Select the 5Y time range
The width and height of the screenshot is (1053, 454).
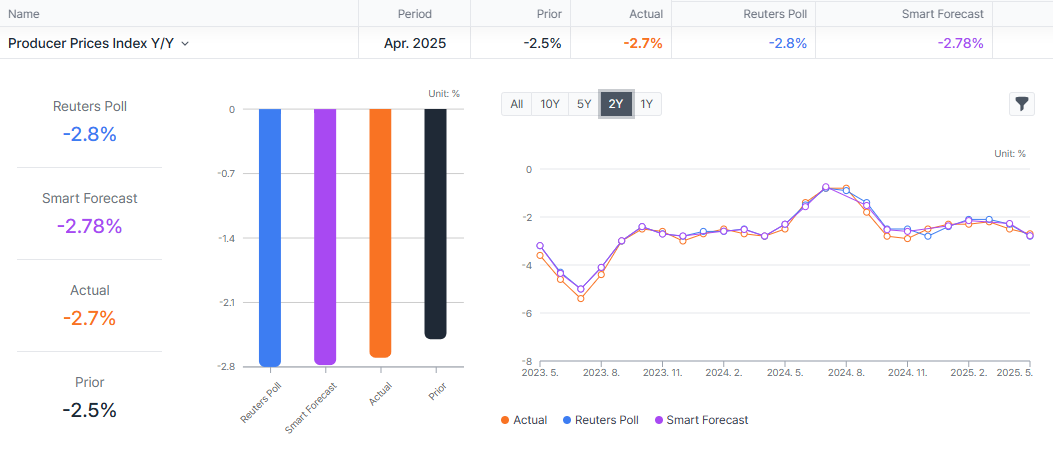pos(584,104)
